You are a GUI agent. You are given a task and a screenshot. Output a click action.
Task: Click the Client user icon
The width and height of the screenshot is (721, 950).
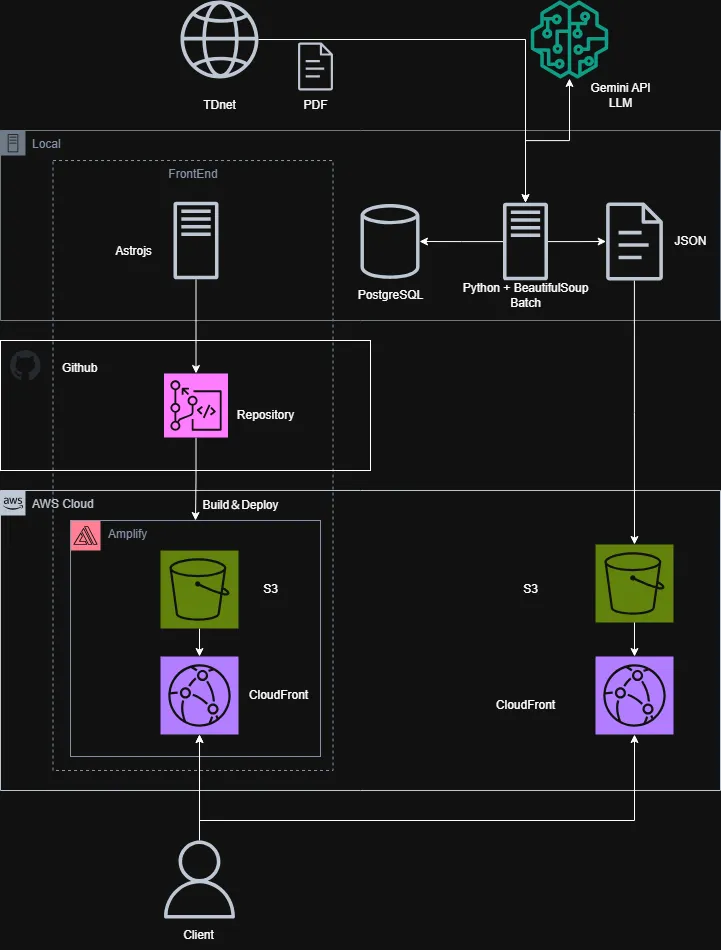[x=199, y=880]
